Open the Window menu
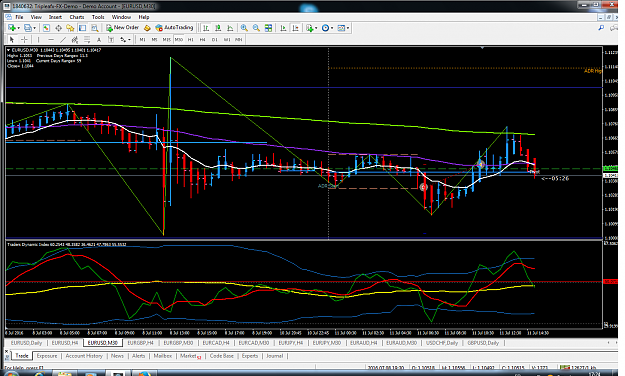This screenshot has height=376, width=625. [121, 17]
